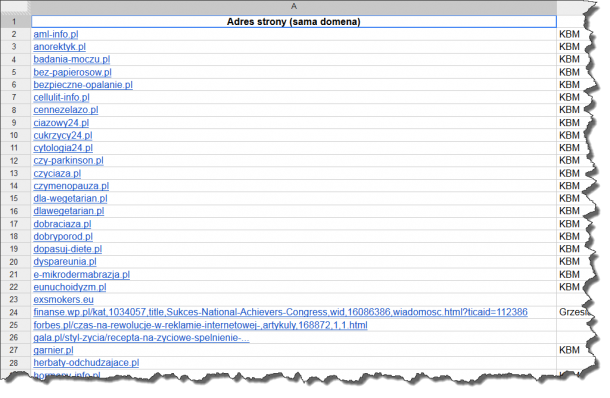The width and height of the screenshot is (610, 398).
Task: Open the cukrzycy24.pl link
Action: coord(63,135)
